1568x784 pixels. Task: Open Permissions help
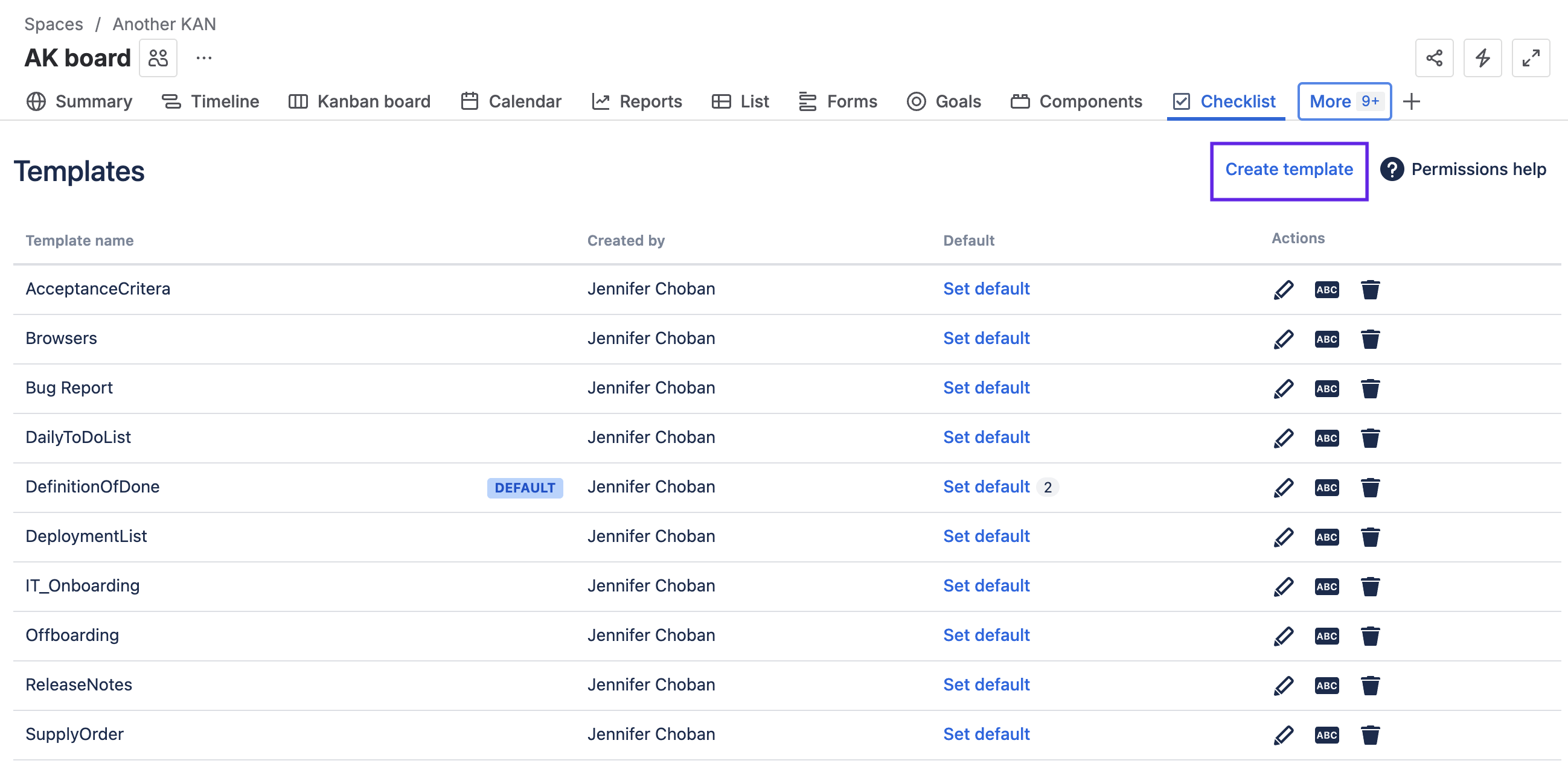tap(1463, 169)
